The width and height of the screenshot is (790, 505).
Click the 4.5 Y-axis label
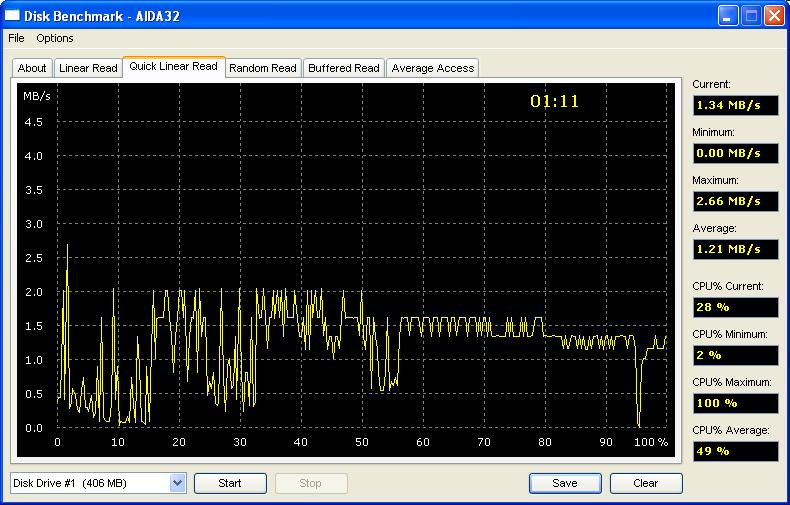tap(34, 122)
